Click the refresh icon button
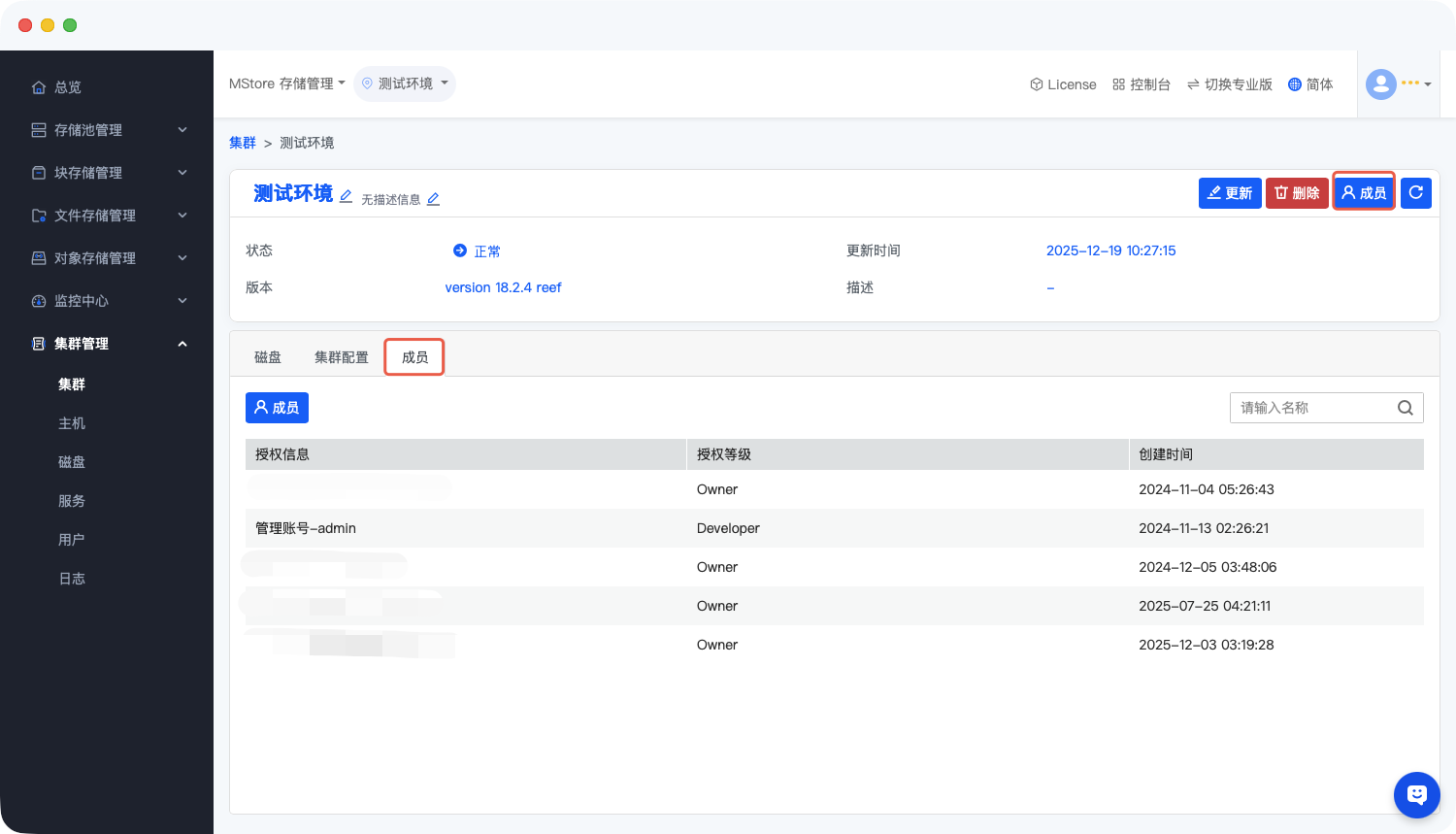Image resolution: width=1456 pixels, height=834 pixels. click(x=1416, y=193)
